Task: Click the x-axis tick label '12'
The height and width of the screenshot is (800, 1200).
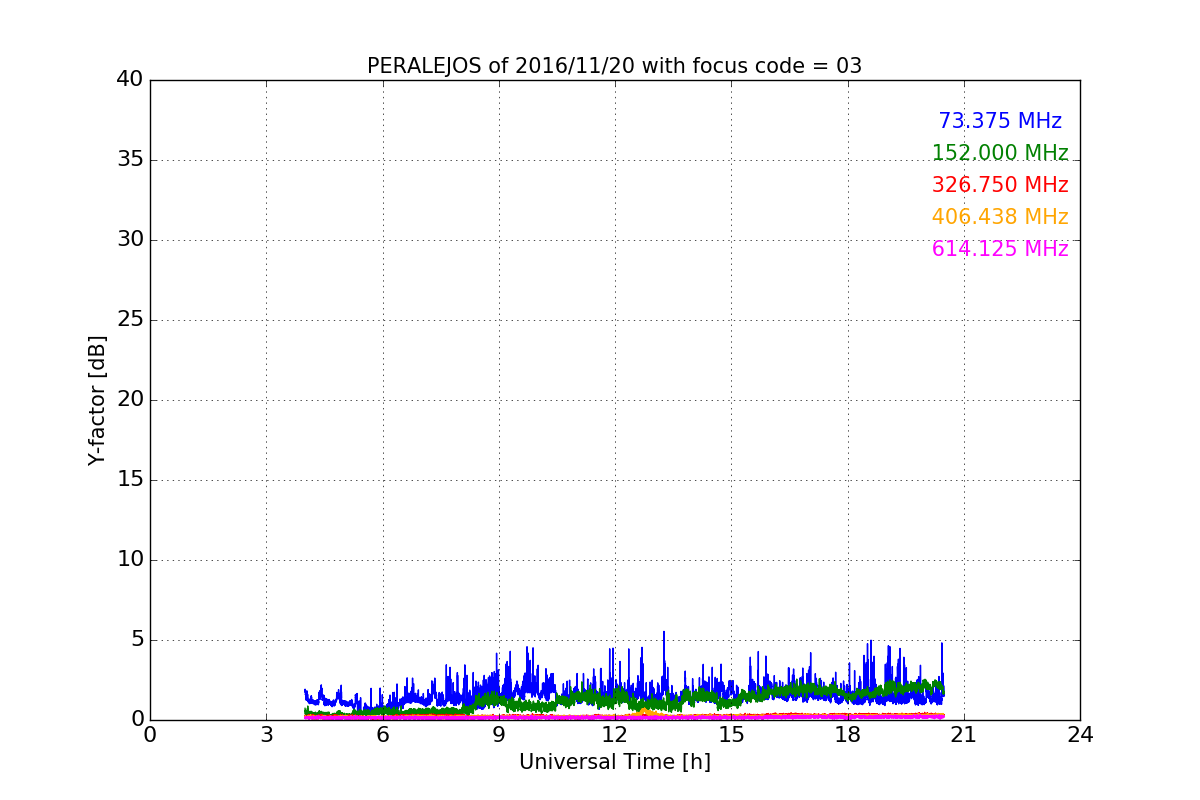Action: coord(615,735)
